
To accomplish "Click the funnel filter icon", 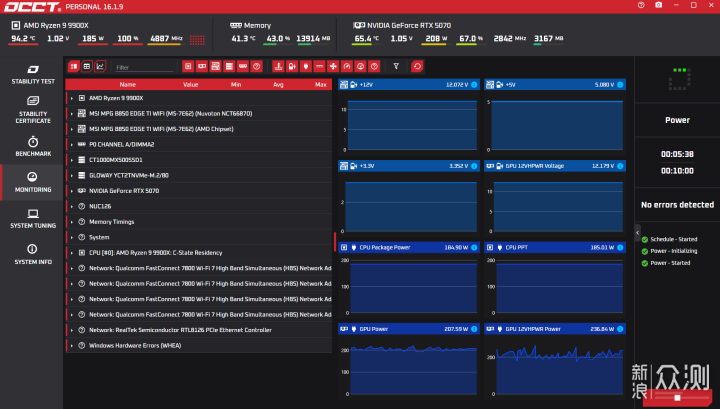I will (x=396, y=67).
